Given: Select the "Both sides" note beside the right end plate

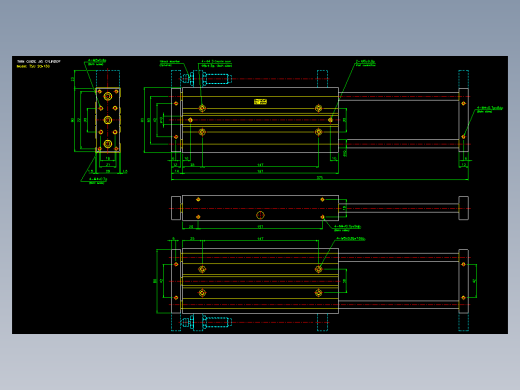Looking at the screenshot, I should coord(490,109).
